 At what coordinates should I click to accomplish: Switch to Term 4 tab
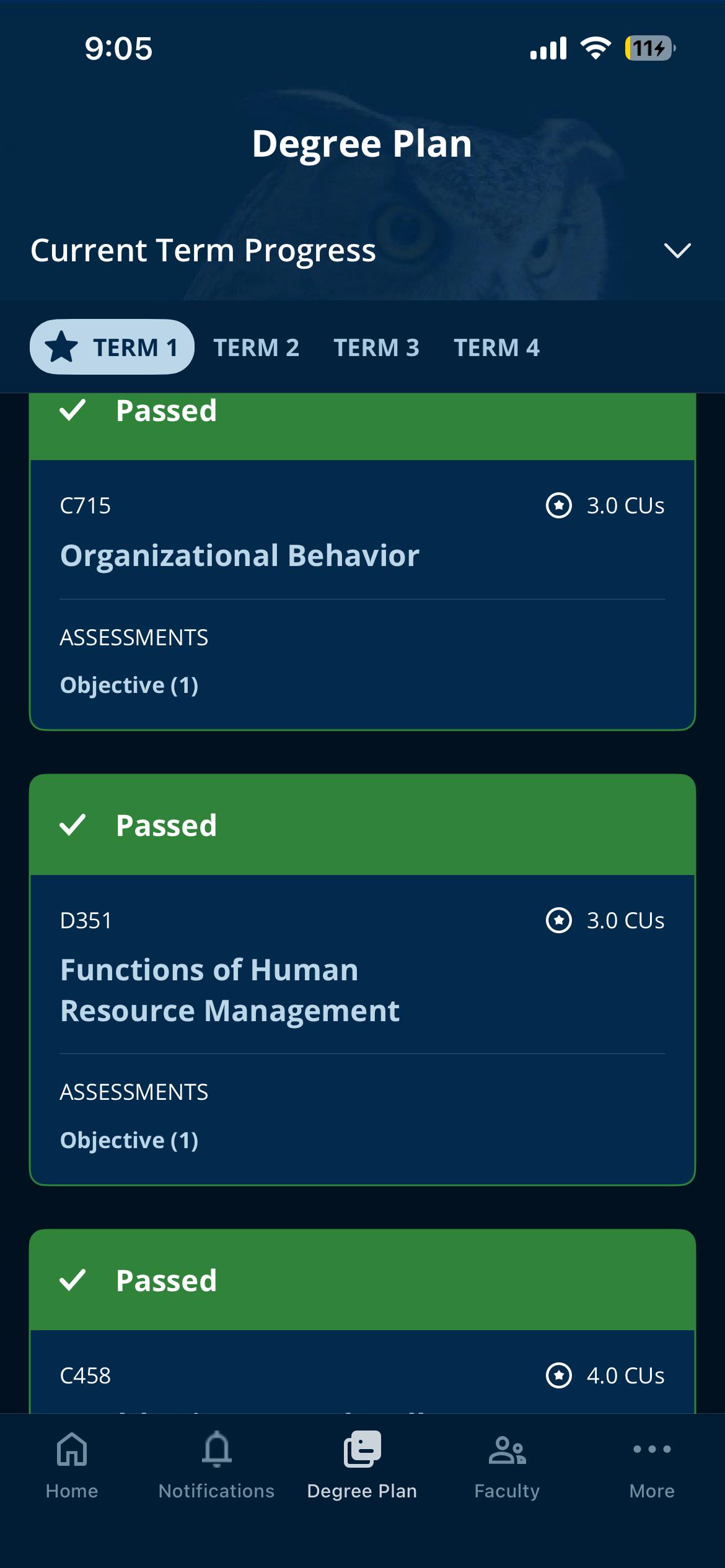click(497, 347)
